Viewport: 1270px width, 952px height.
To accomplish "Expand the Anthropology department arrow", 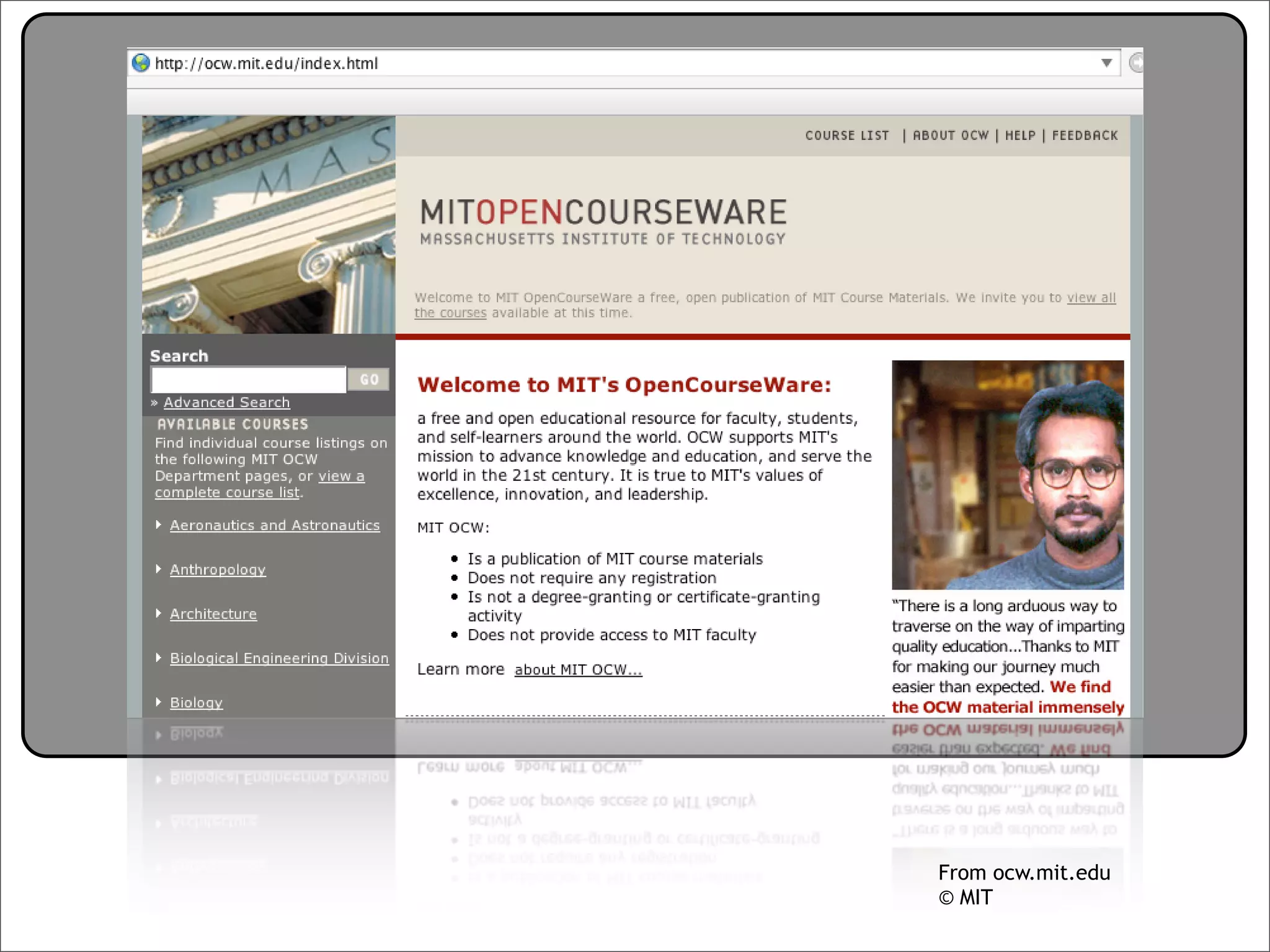I will point(159,569).
